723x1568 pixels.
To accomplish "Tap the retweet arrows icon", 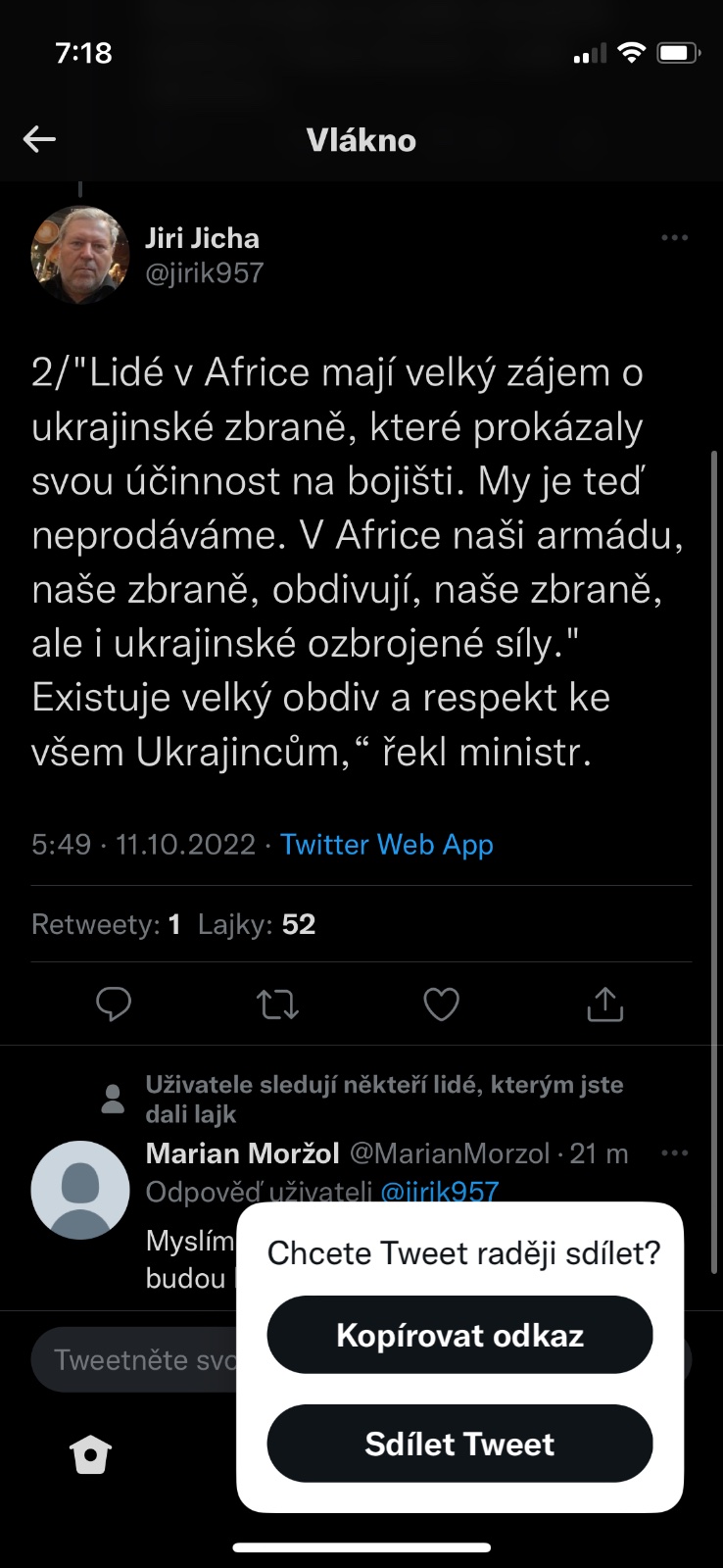I will tap(277, 1004).
